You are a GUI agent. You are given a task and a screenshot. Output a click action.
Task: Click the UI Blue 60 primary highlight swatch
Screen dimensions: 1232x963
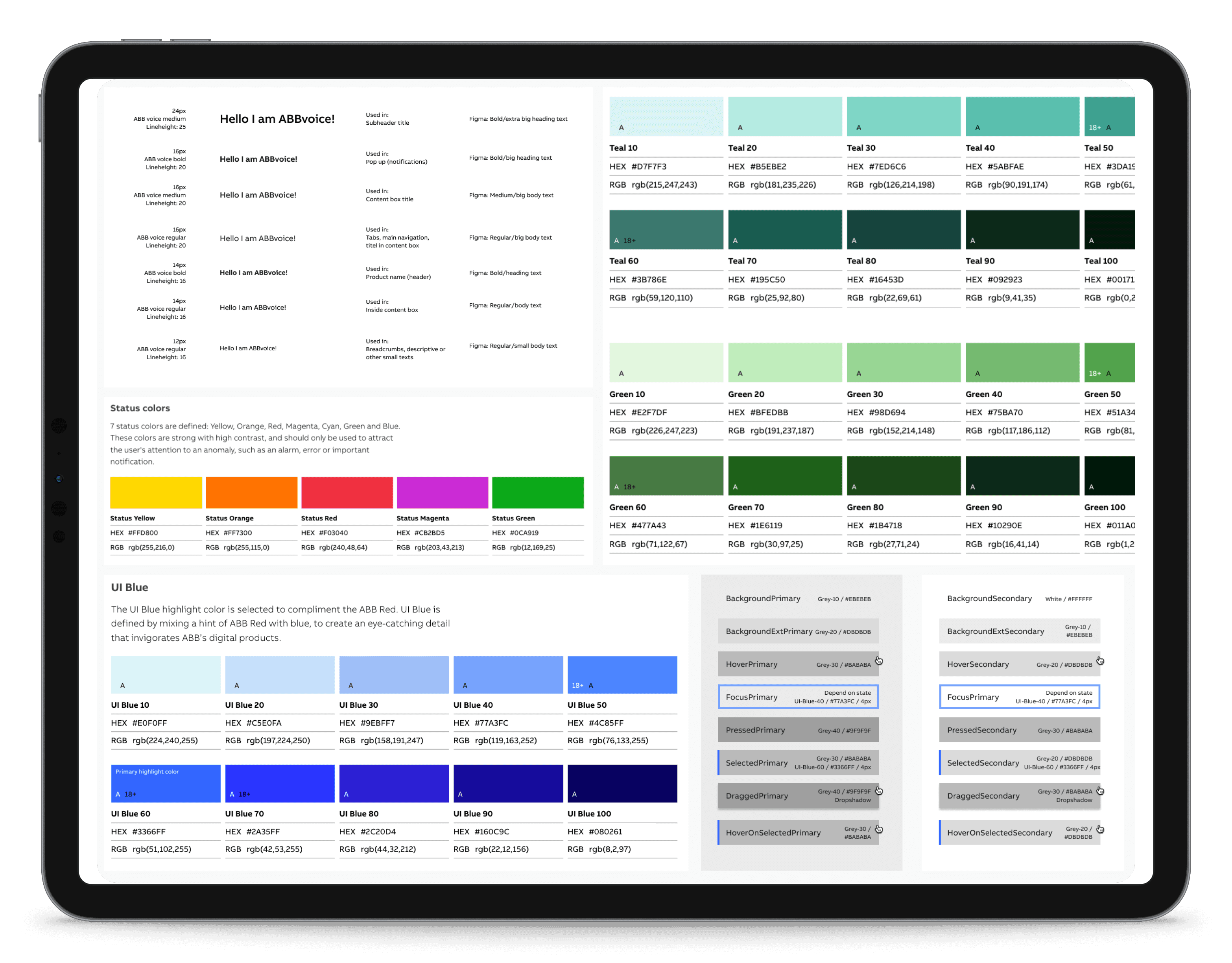165,784
